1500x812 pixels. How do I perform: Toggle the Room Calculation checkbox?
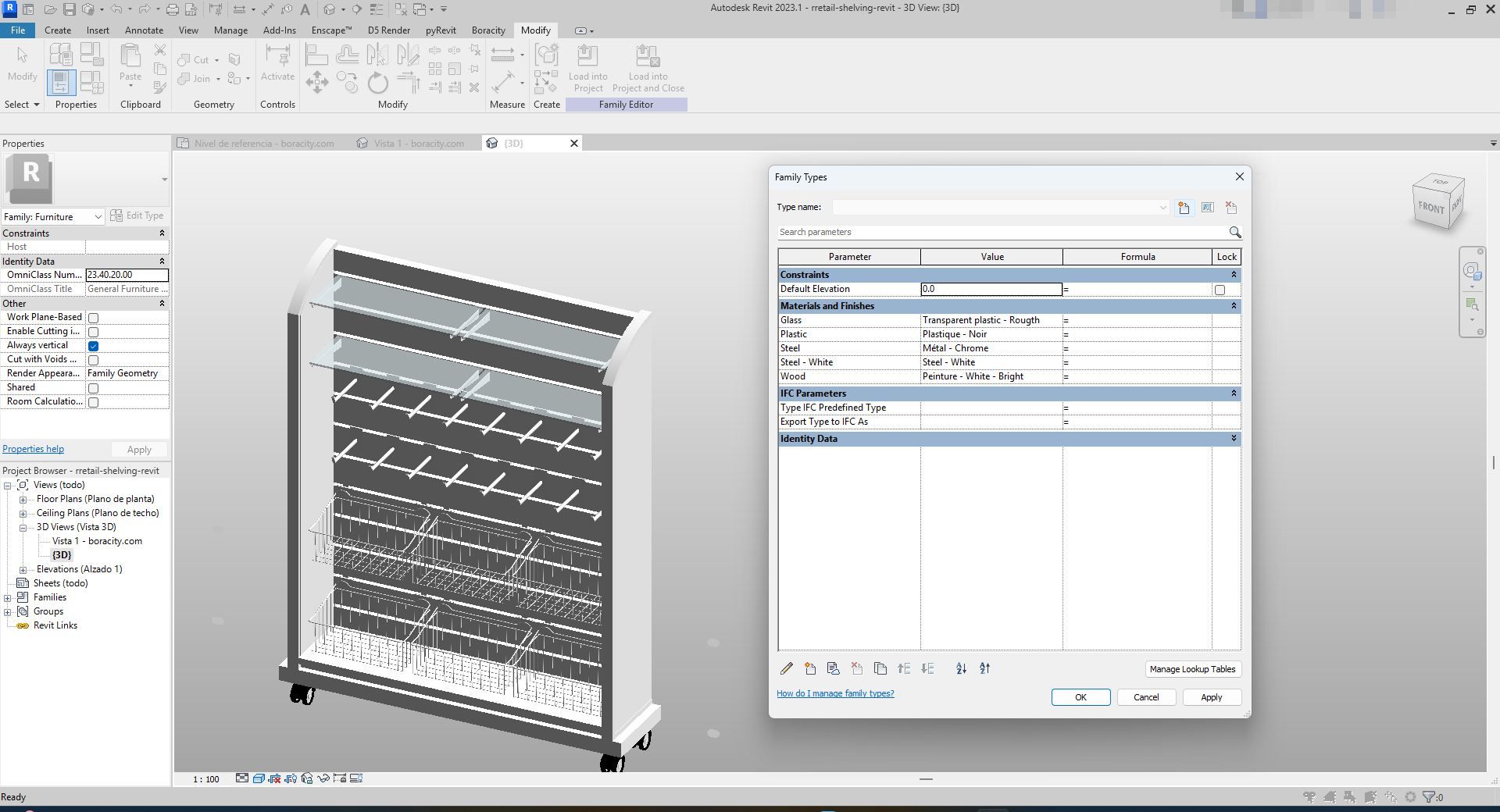tap(93, 402)
